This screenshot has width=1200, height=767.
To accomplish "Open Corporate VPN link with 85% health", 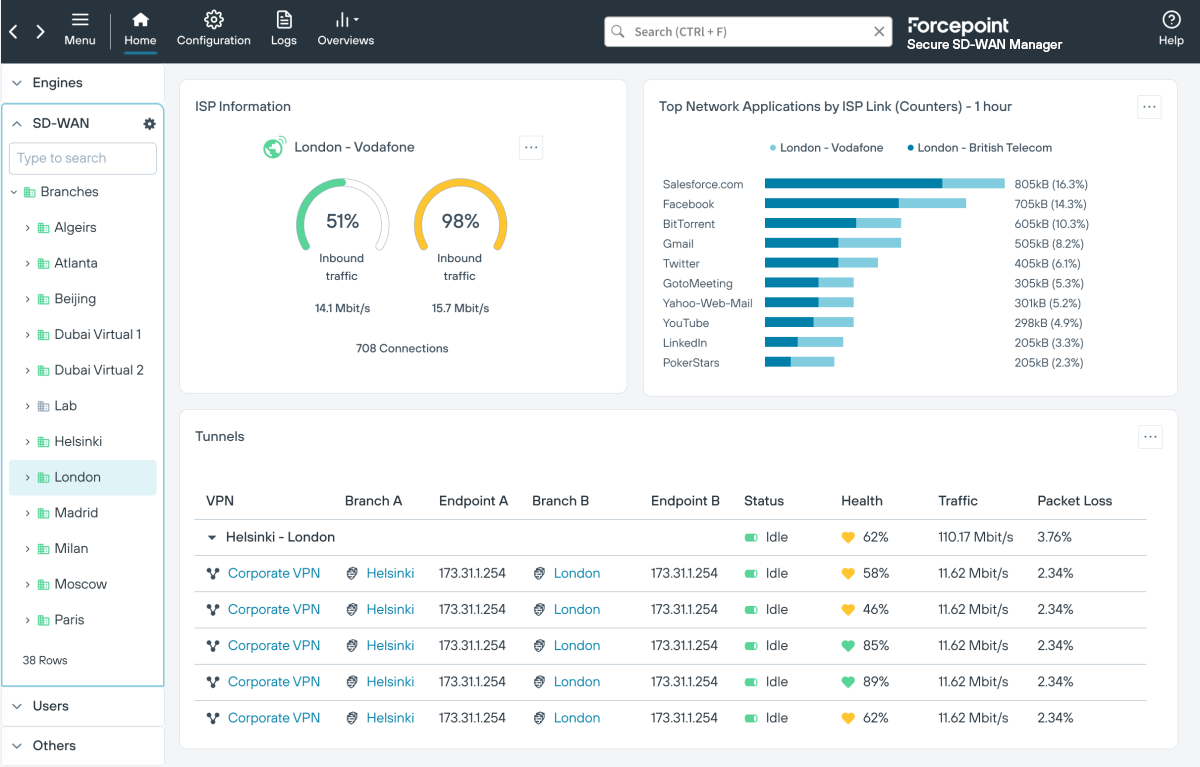I will coord(274,646).
